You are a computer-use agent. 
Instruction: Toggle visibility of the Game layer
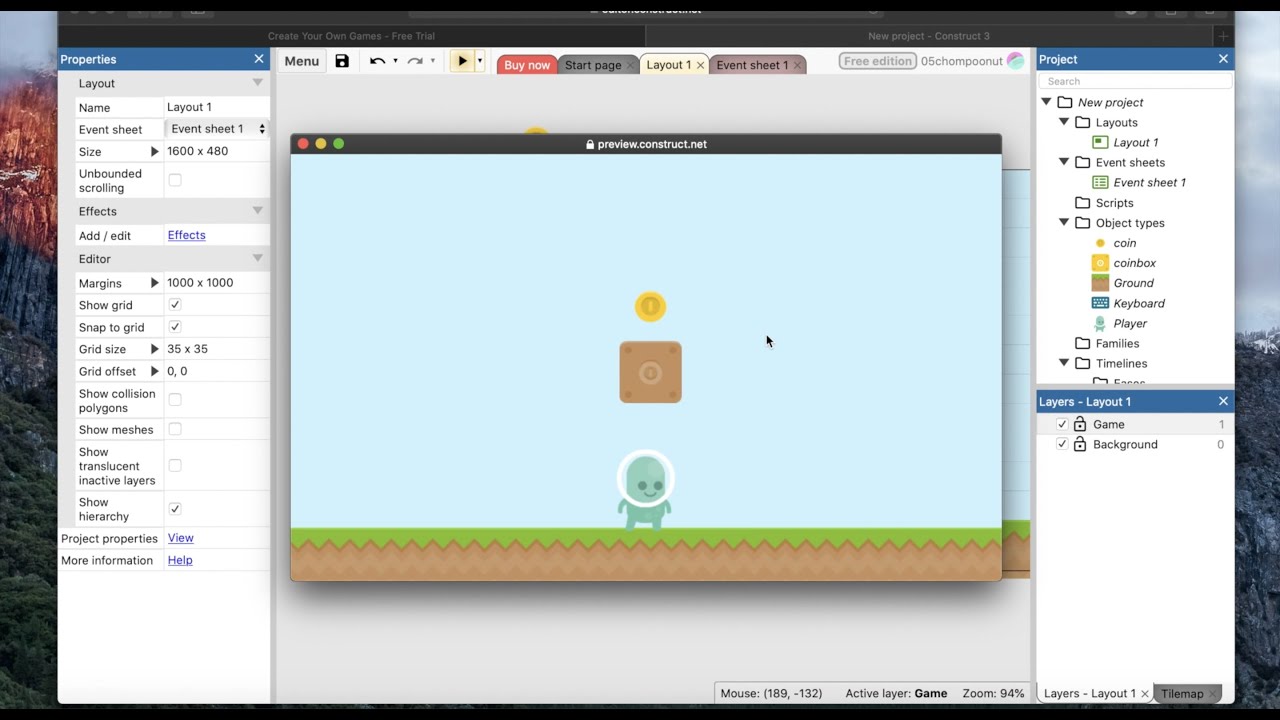[x=1062, y=424]
